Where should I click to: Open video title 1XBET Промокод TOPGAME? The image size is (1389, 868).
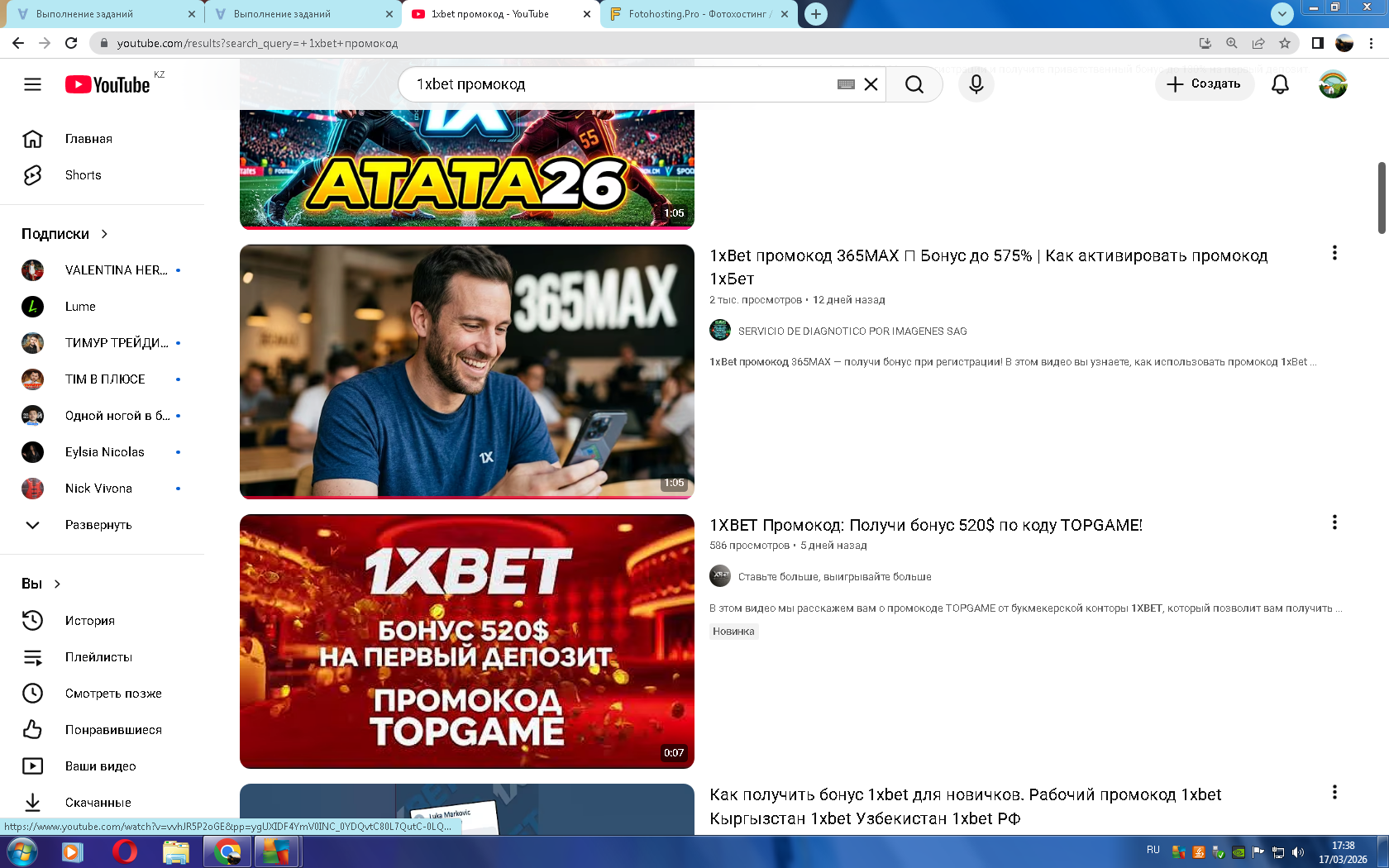(926, 525)
